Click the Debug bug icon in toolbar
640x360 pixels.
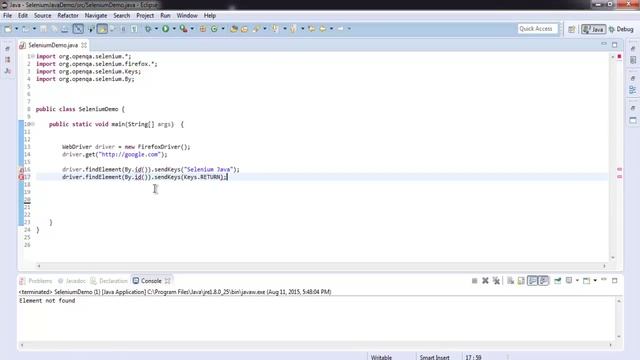[x=148, y=29]
